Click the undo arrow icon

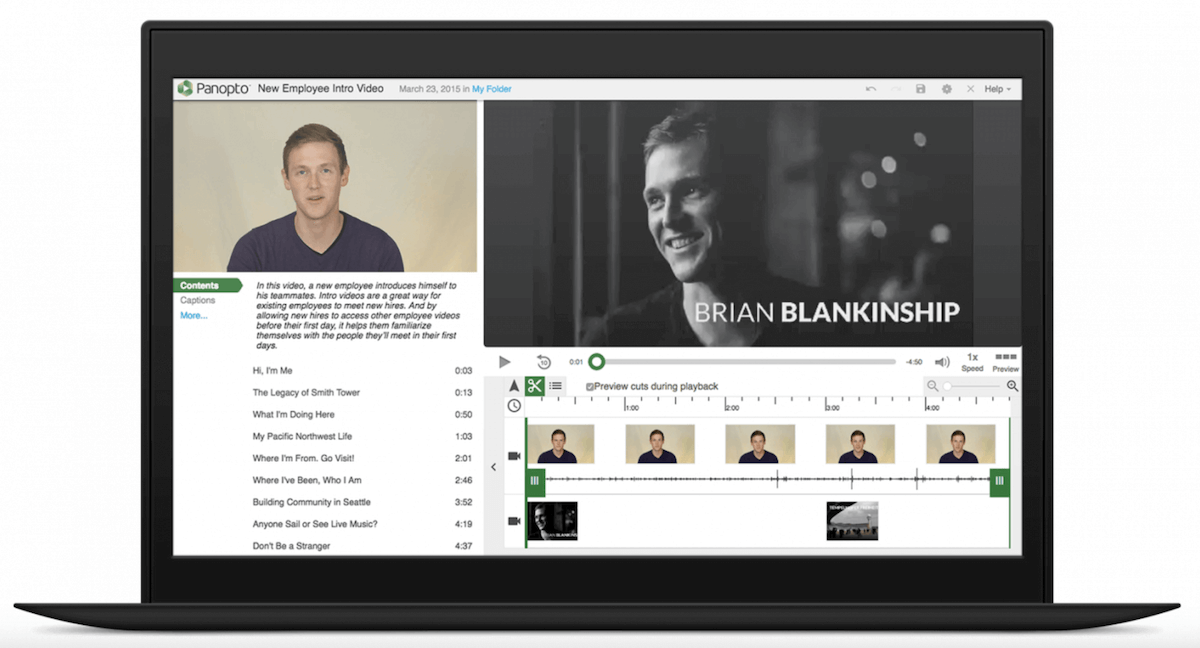pyautogui.click(x=871, y=89)
